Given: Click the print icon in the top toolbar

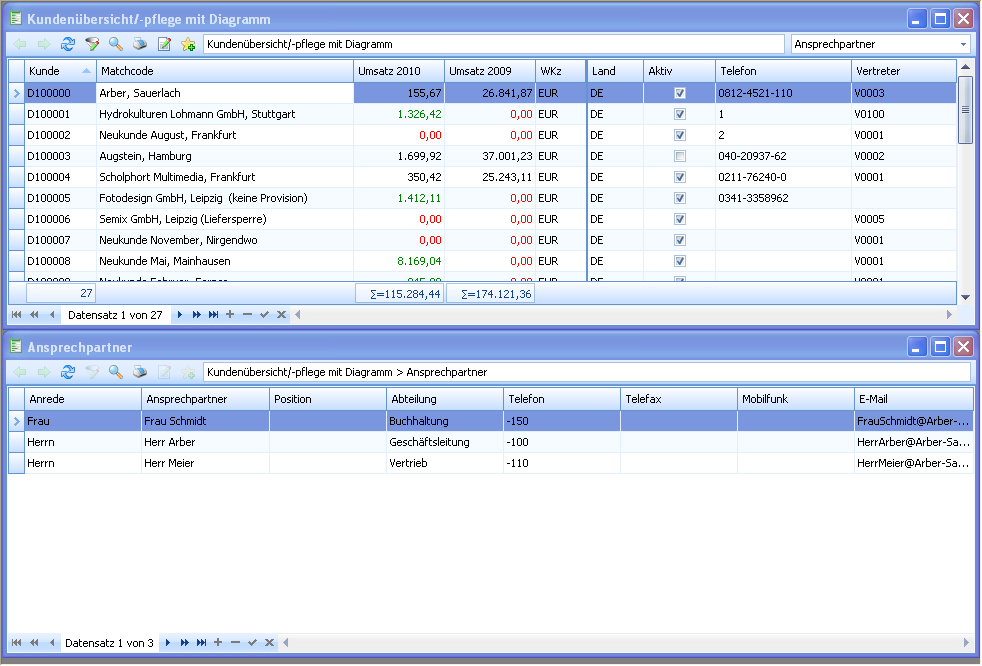Looking at the screenshot, I should click(140, 44).
